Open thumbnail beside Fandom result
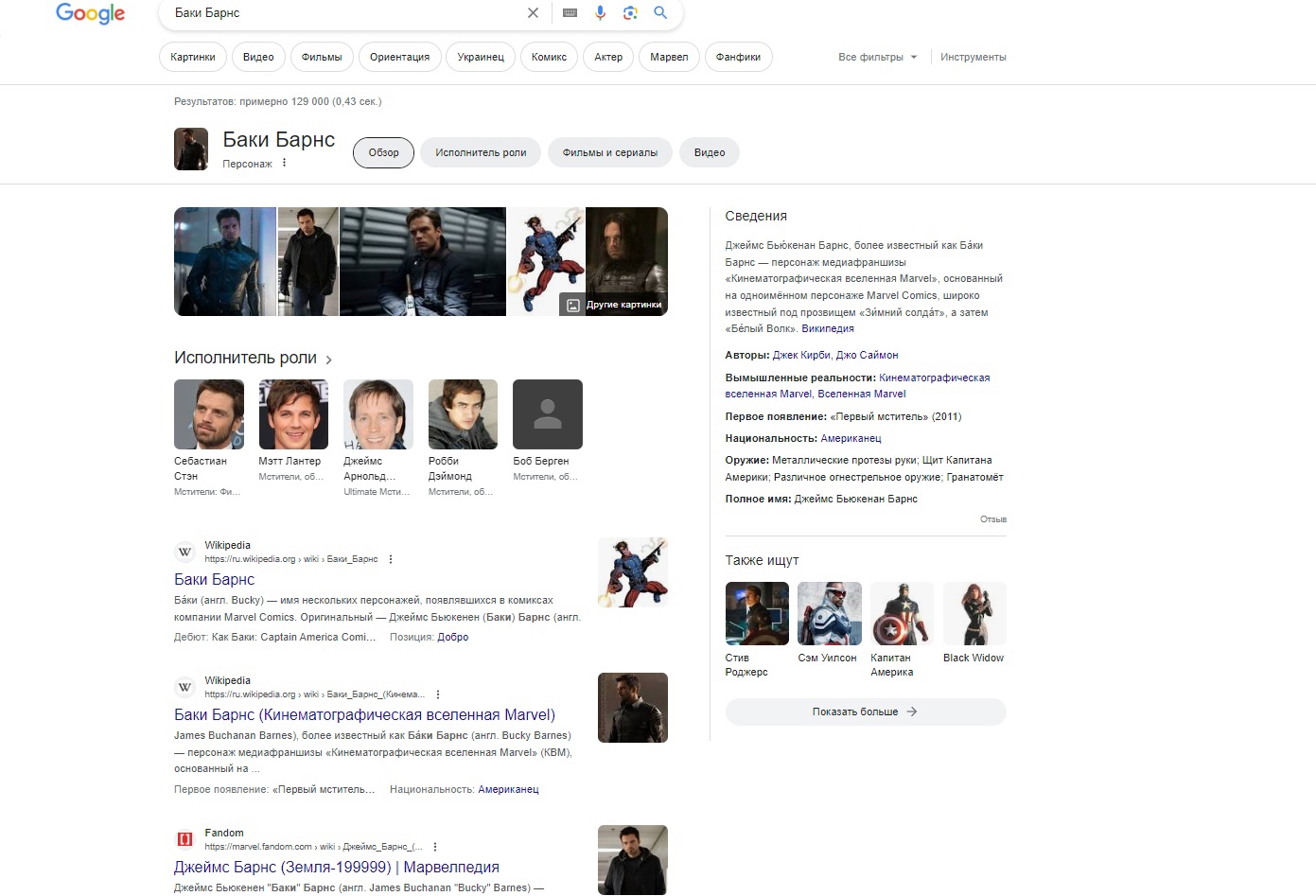 click(633, 860)
